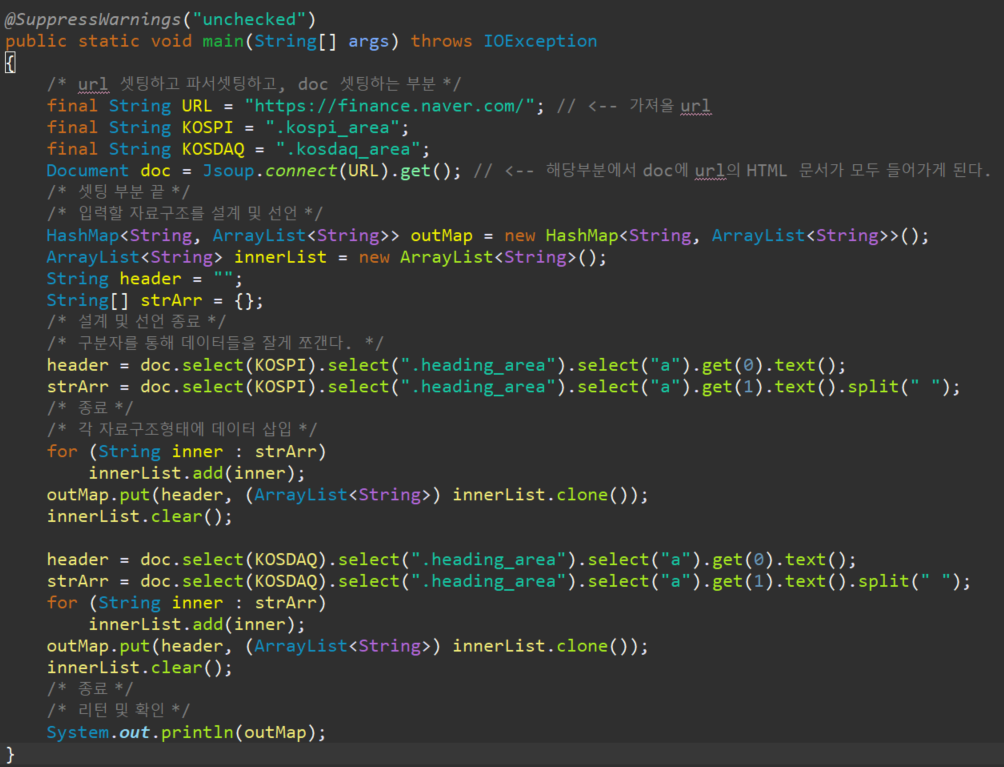Click KOSDAQ in the header assignment line
This screenshot has width=1004, height=767.
click(286, 560)
